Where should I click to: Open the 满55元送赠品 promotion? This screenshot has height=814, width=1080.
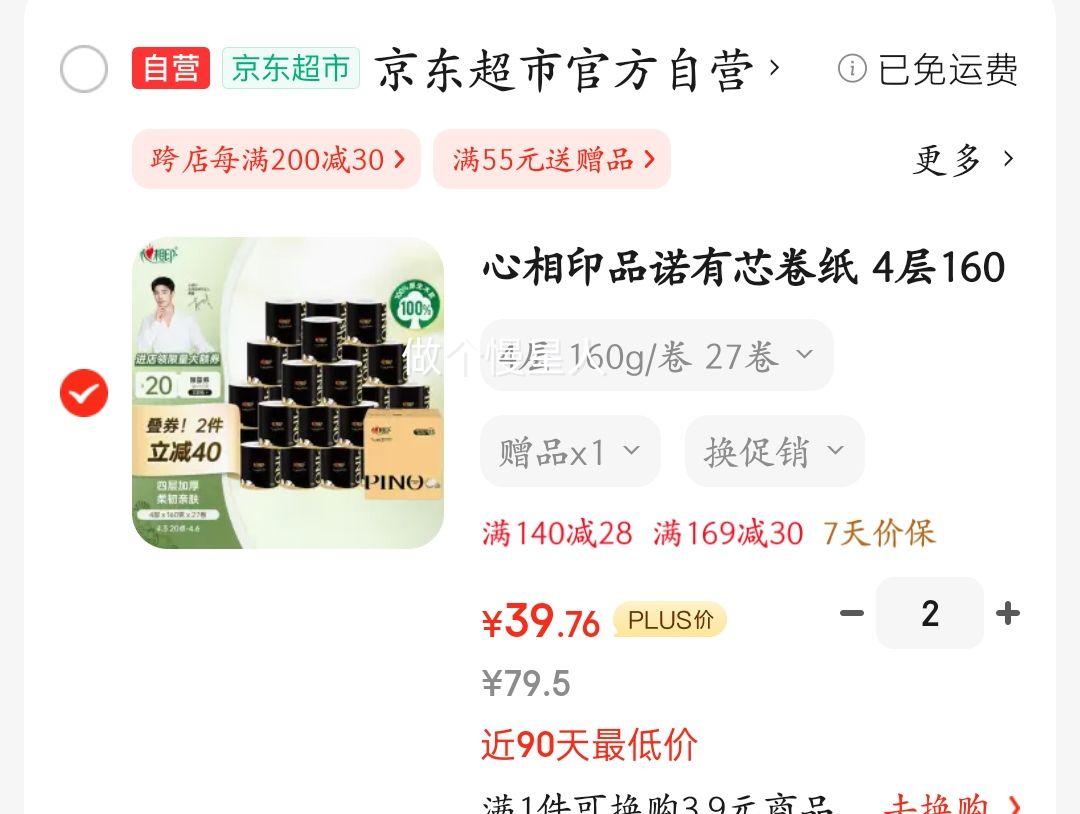click(x=552, y=159)
